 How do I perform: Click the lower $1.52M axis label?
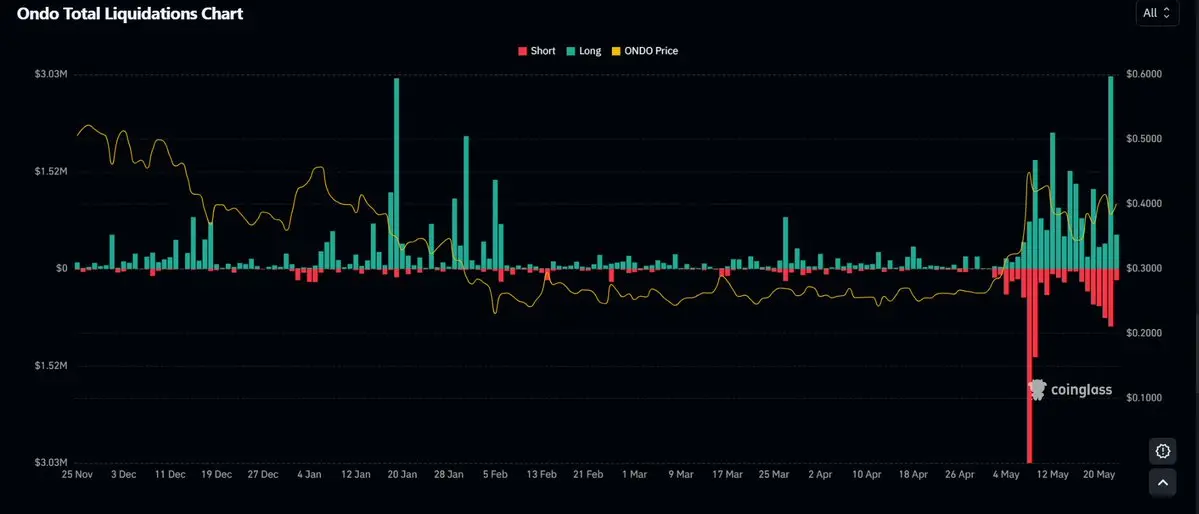coord(51,366)
